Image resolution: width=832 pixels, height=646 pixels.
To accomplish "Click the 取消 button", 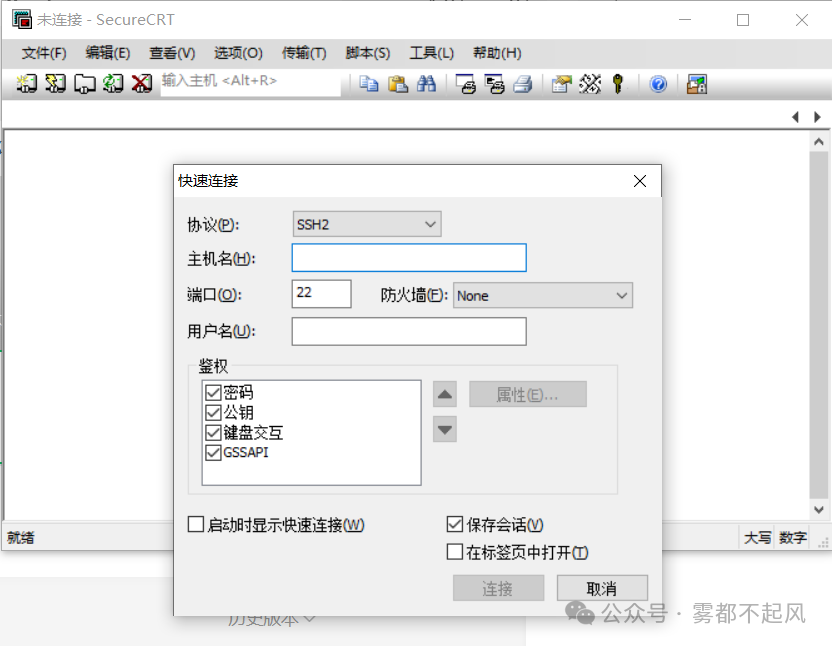I will tap(602, 588).
